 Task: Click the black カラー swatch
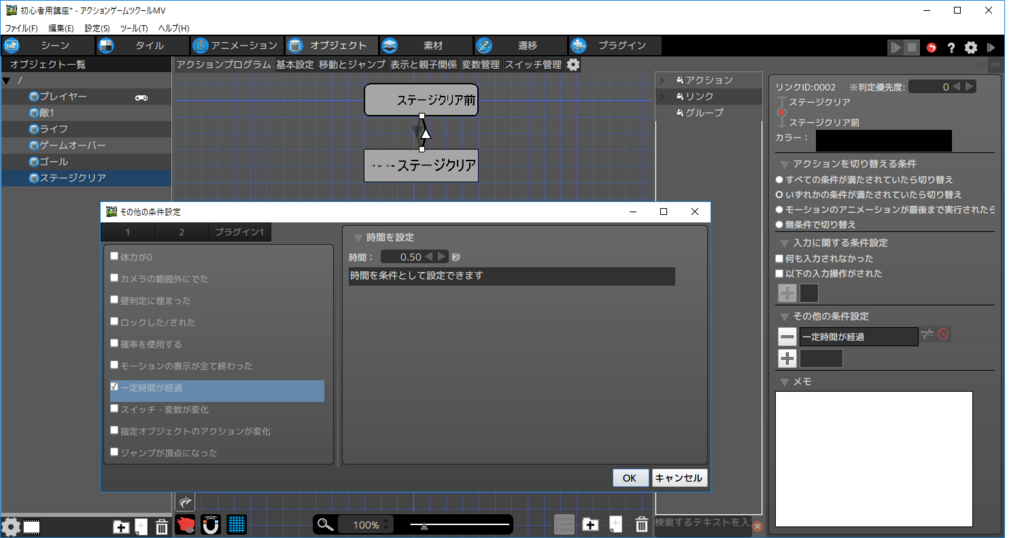pos(883,140)
